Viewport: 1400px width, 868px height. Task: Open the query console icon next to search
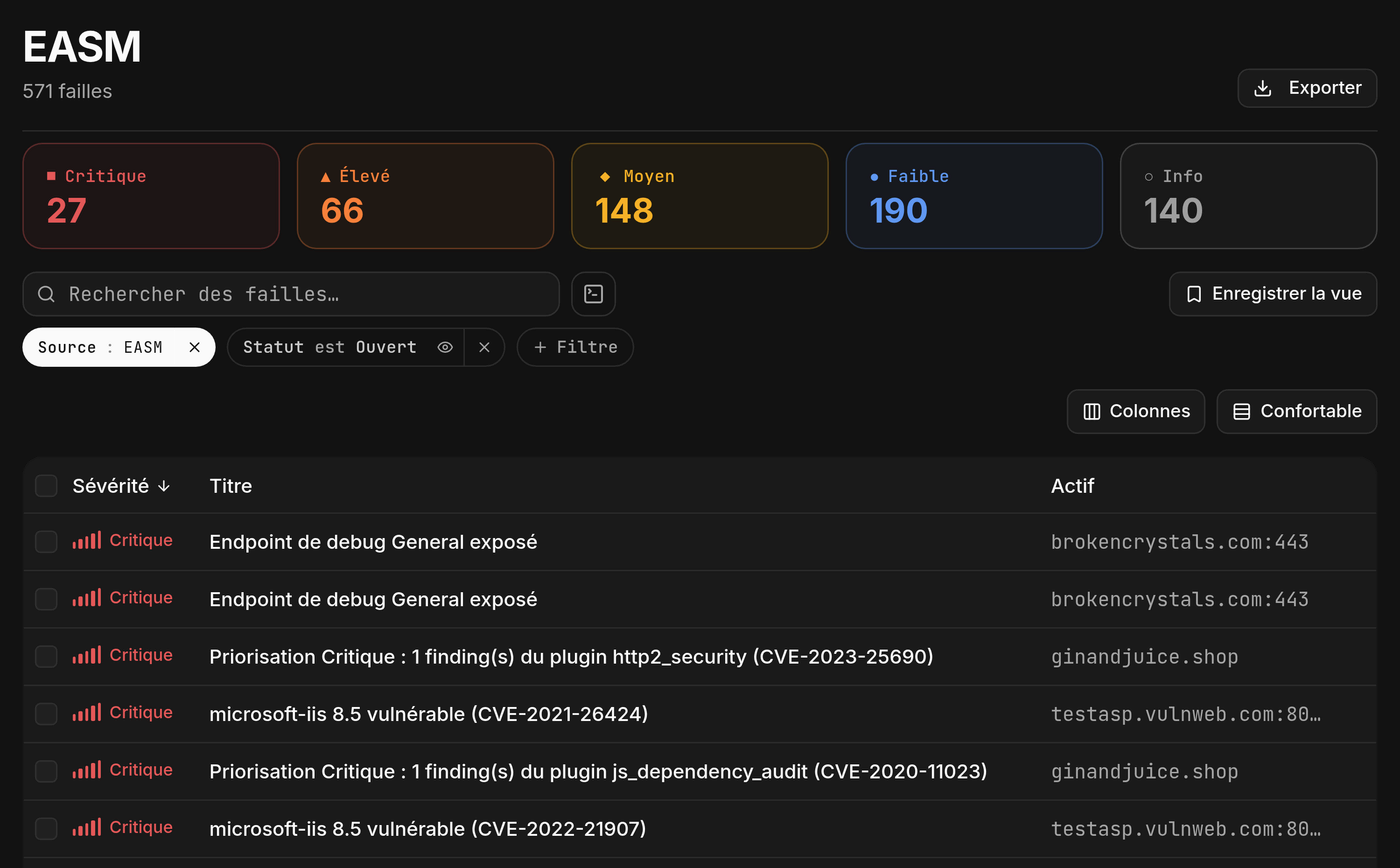click(x=593, y=294)
